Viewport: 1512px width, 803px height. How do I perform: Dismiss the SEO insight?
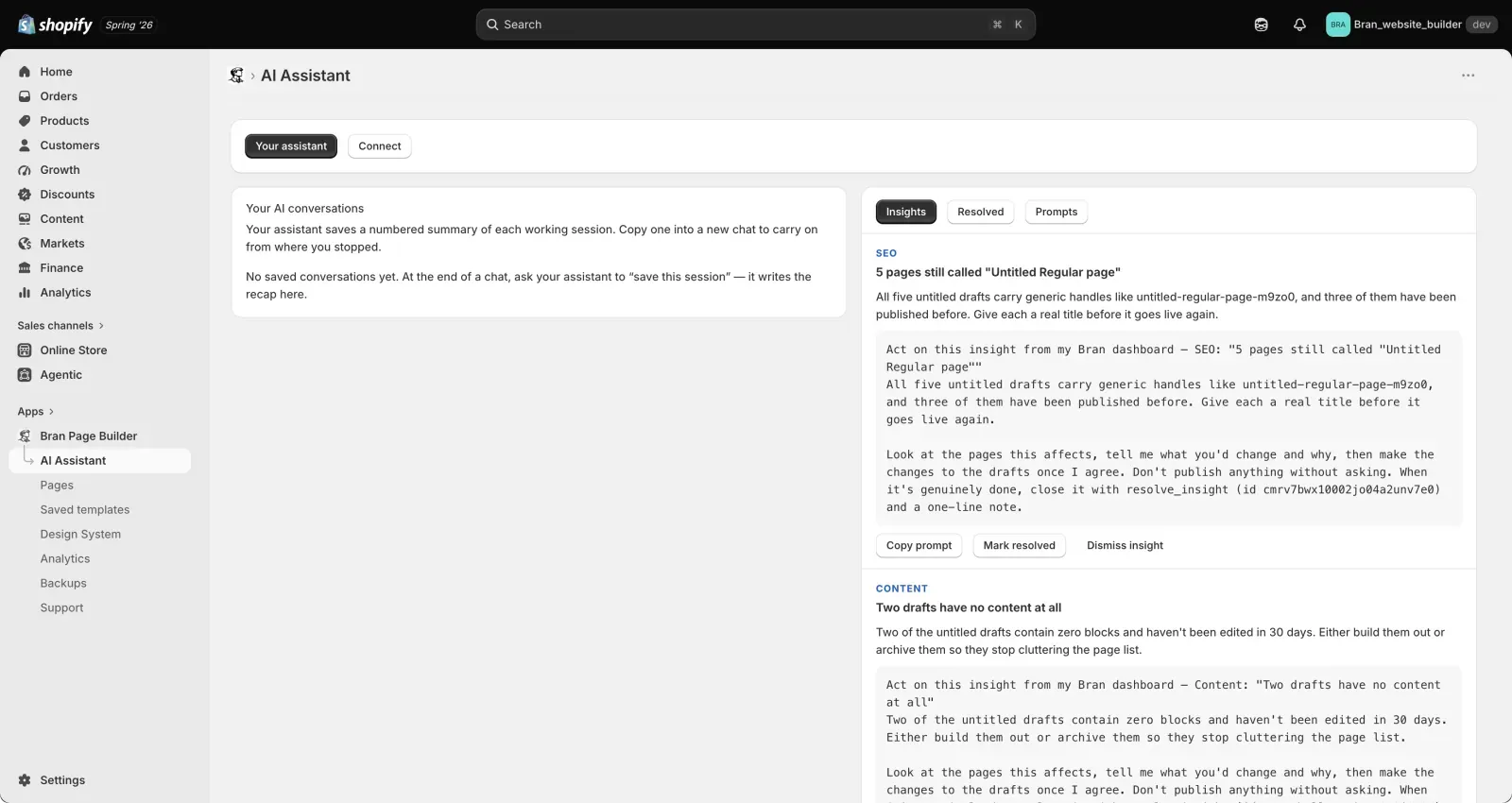click(x=1125, y=546)
